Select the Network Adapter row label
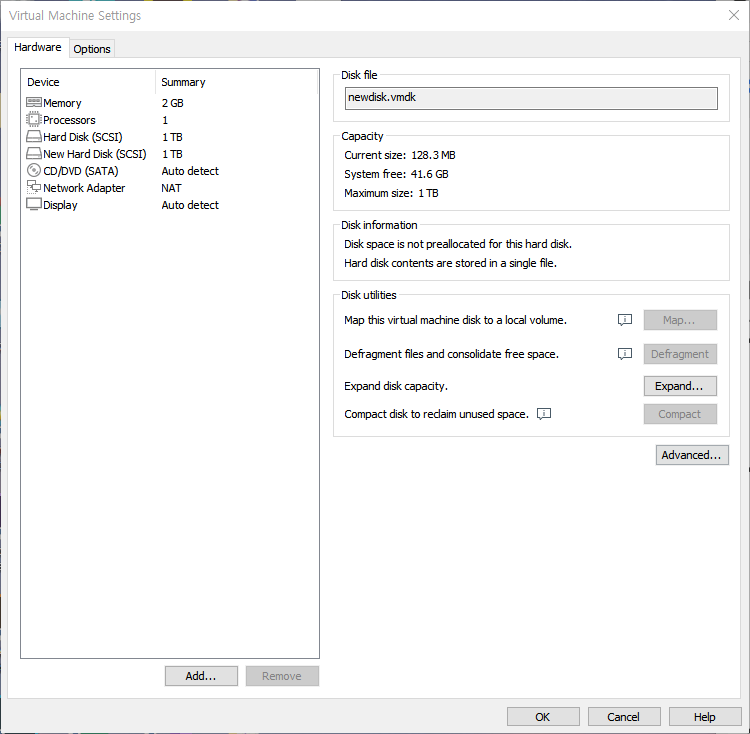This screenshot has width=750, height=734. (84, 188)
